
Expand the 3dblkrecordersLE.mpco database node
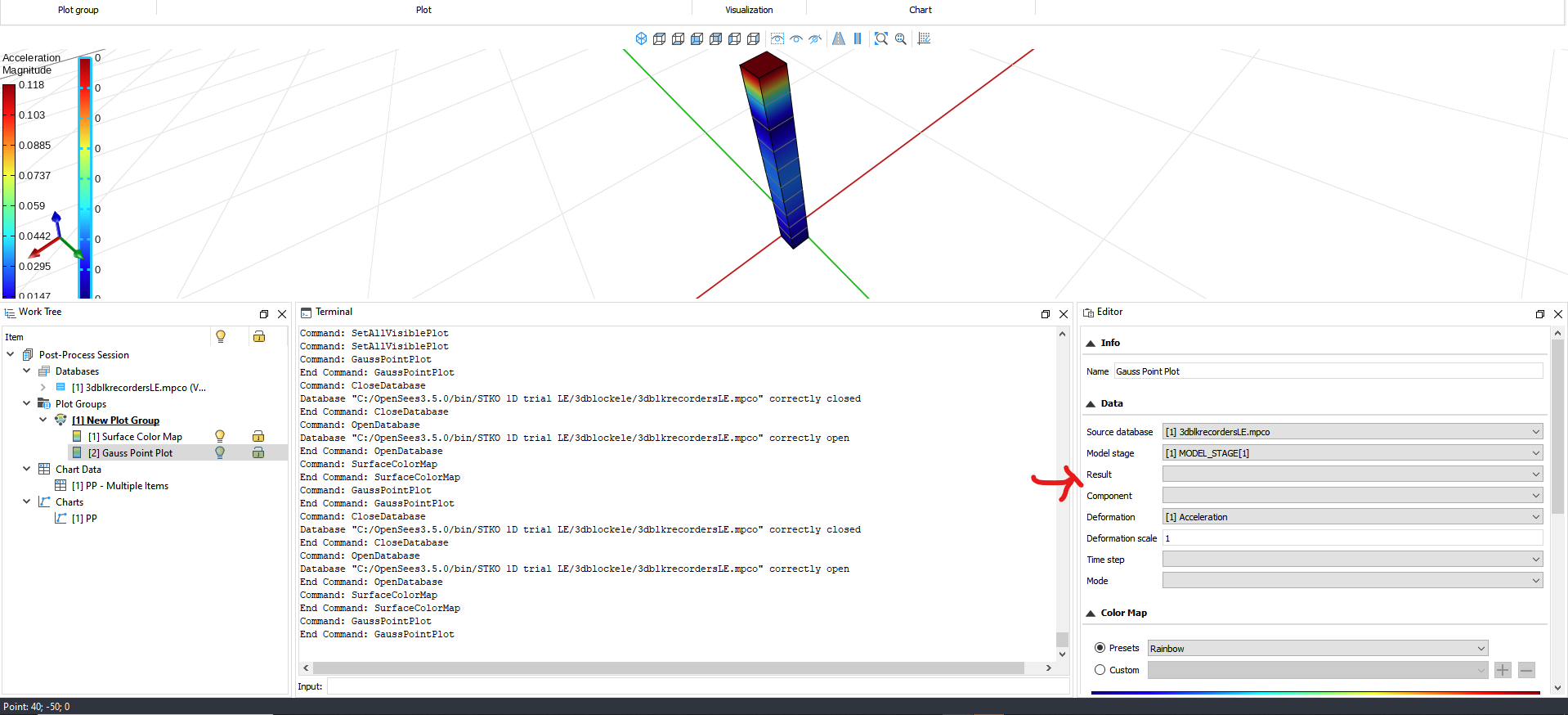(x=43, y=387)
